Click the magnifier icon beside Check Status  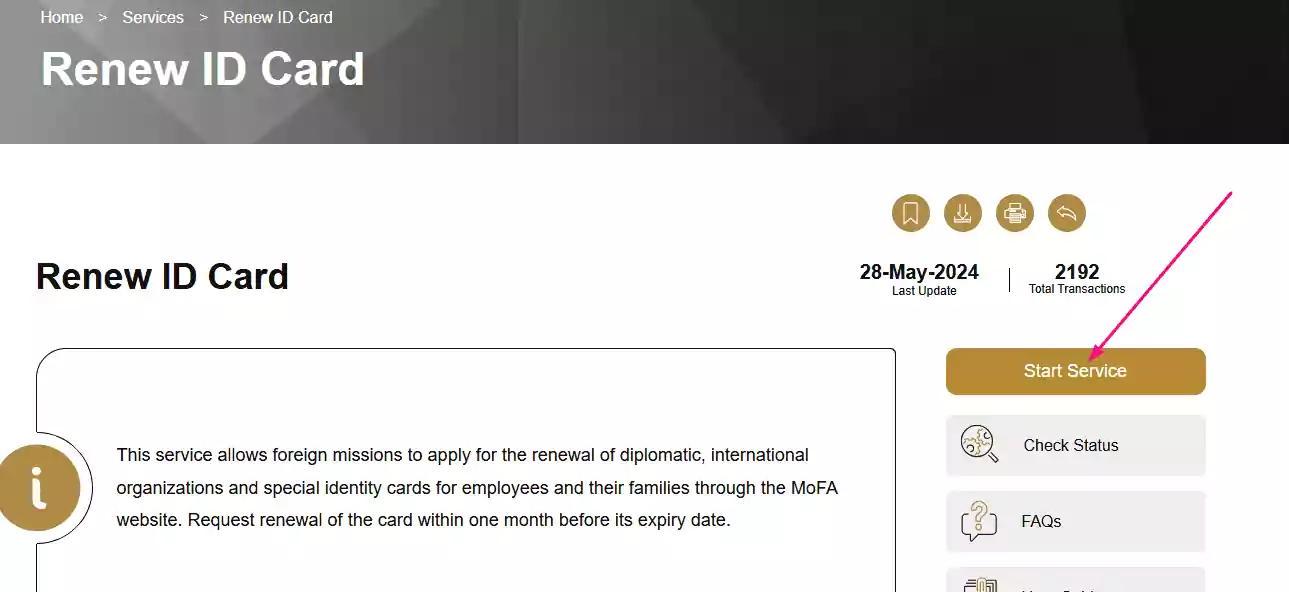tap(979, 444)
